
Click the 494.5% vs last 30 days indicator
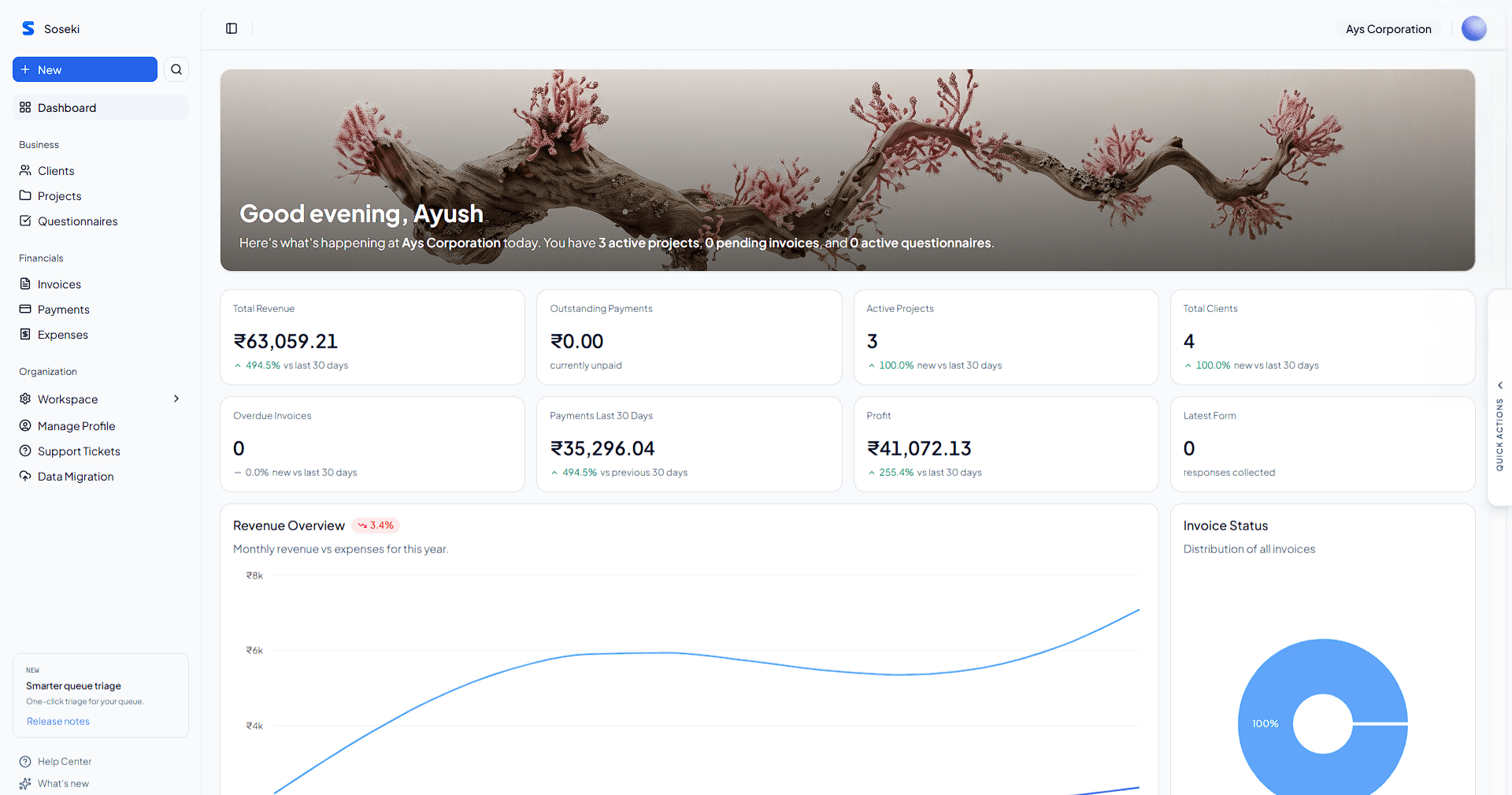291,366
